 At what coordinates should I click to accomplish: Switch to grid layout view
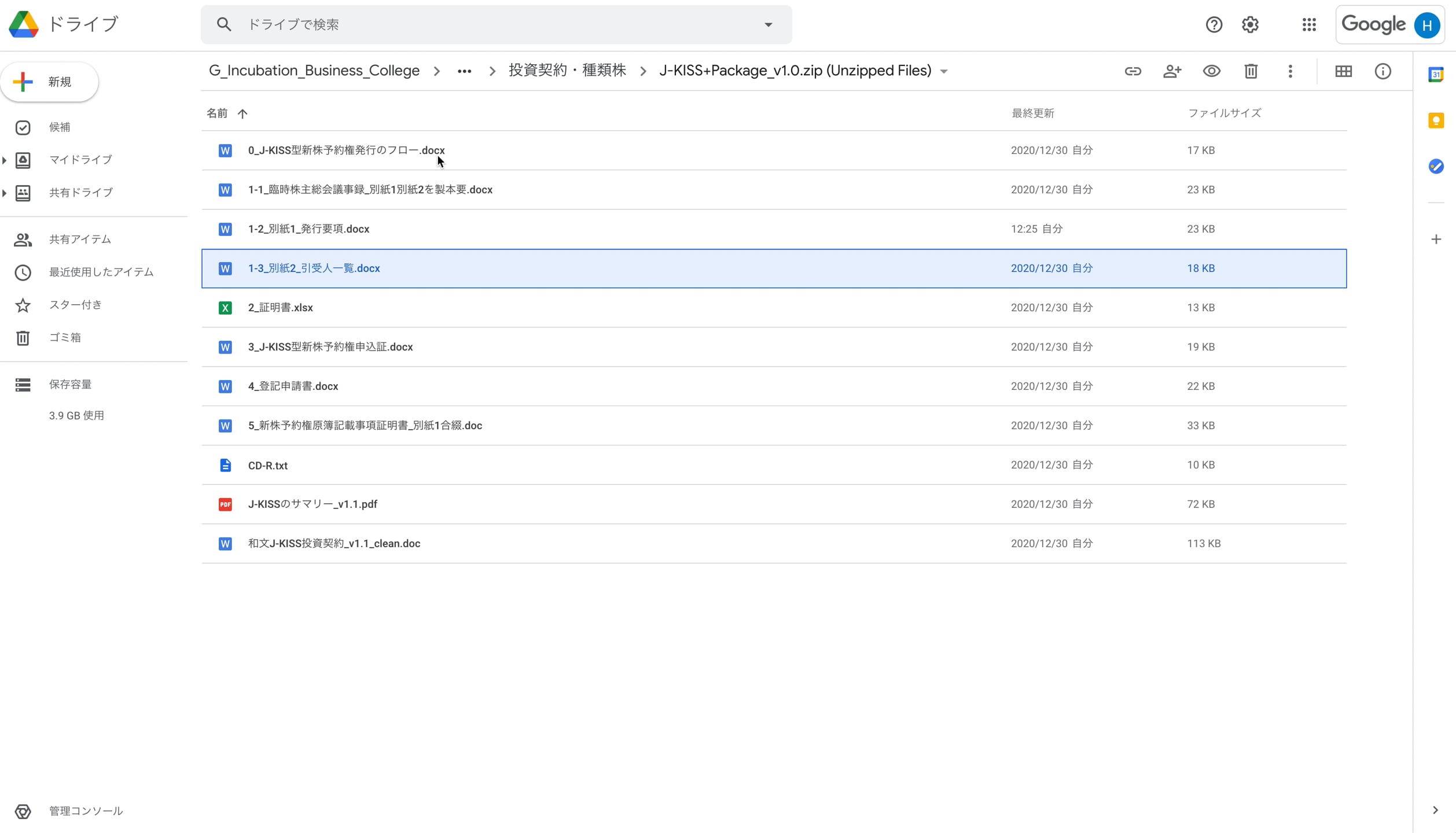(1343, 71)
